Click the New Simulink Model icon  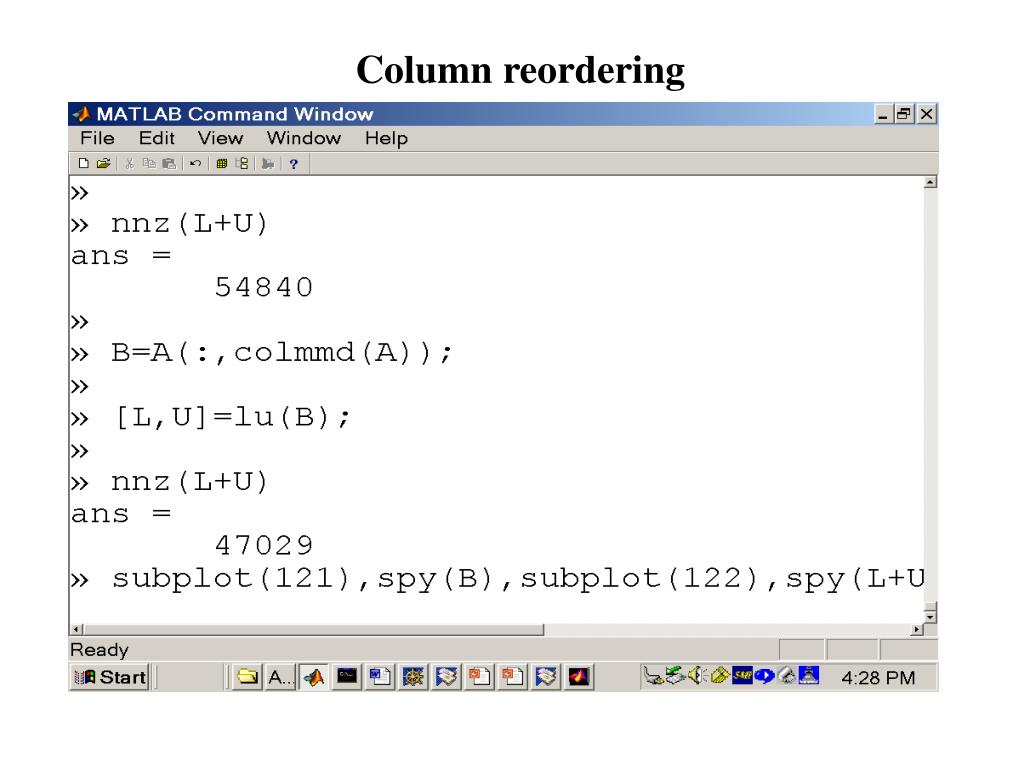(x=268, y=163)
